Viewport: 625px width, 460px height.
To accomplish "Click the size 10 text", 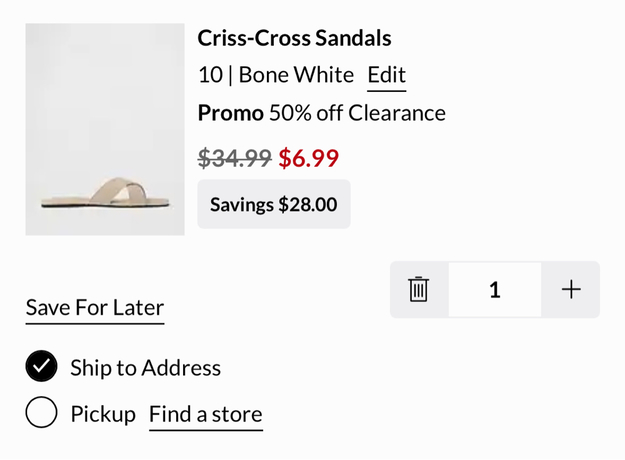I will 210,75.
